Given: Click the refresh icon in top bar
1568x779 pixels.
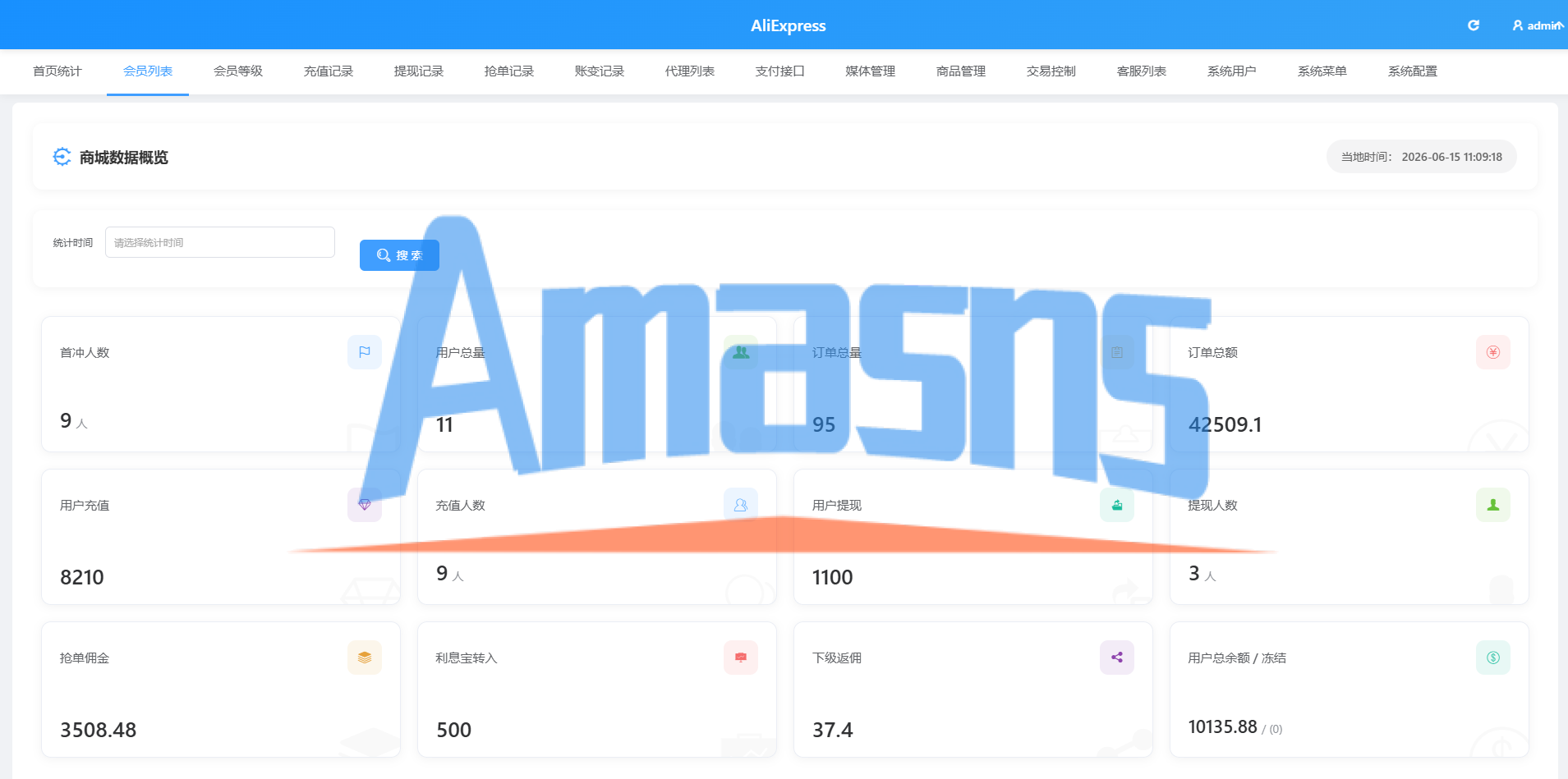Looking at the screenshot, I should [x=1474, y=25].
